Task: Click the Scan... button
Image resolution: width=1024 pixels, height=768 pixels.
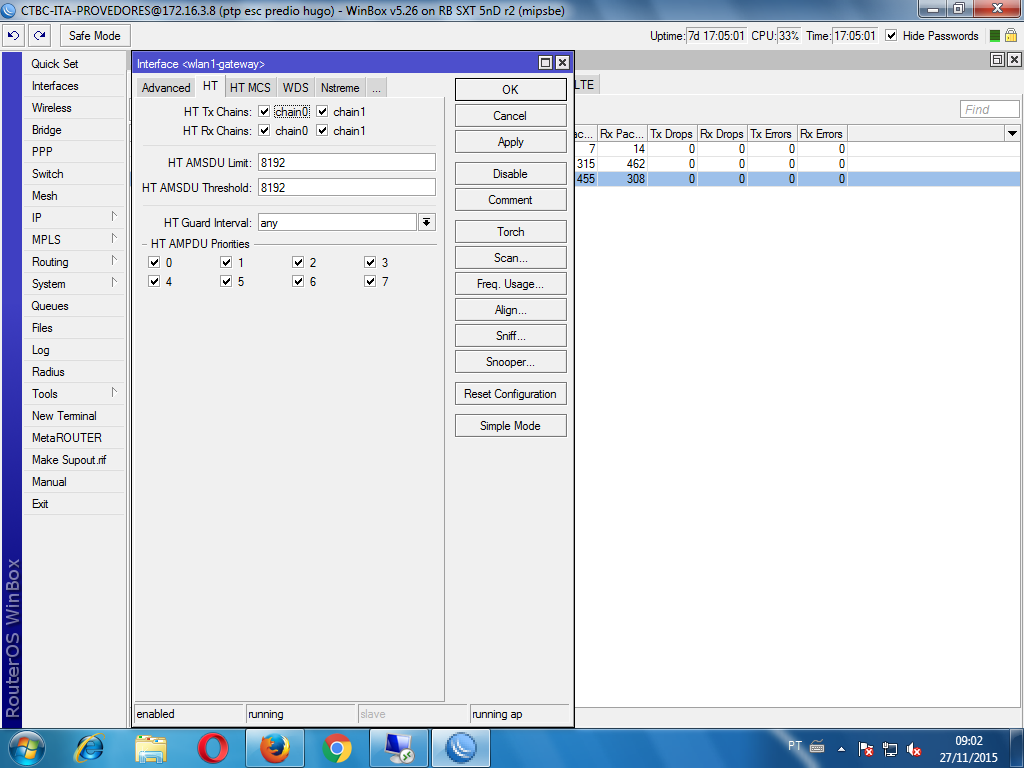Action: tap(511, 258)
